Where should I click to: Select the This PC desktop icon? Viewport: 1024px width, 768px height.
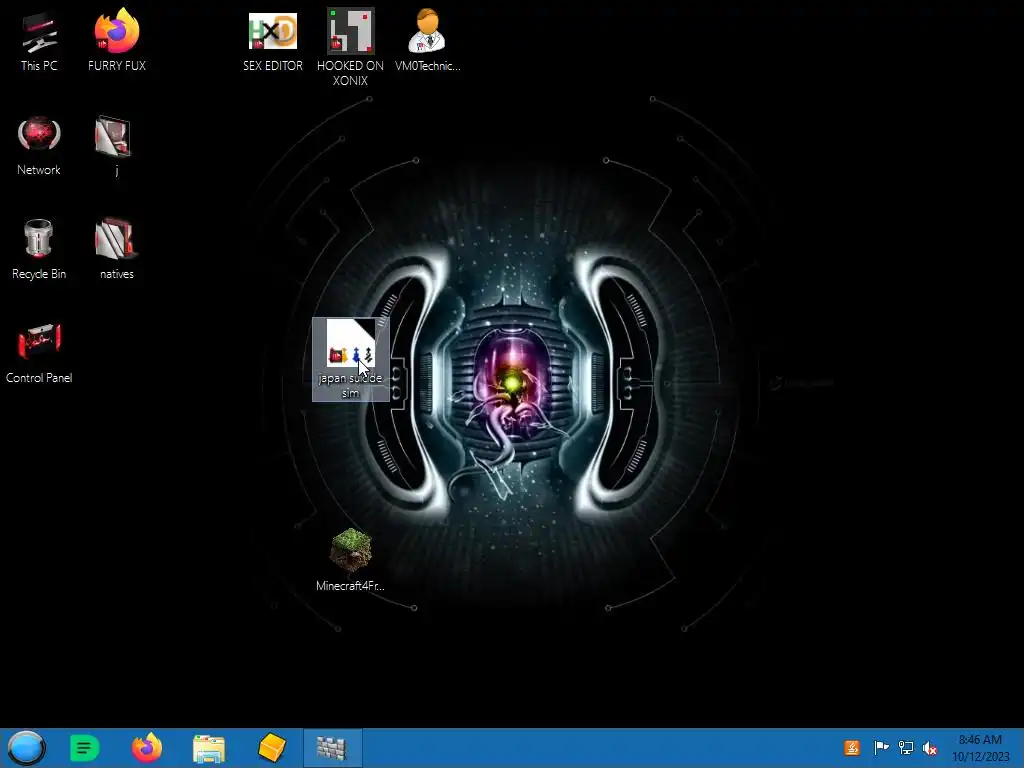tap(39, 41)
